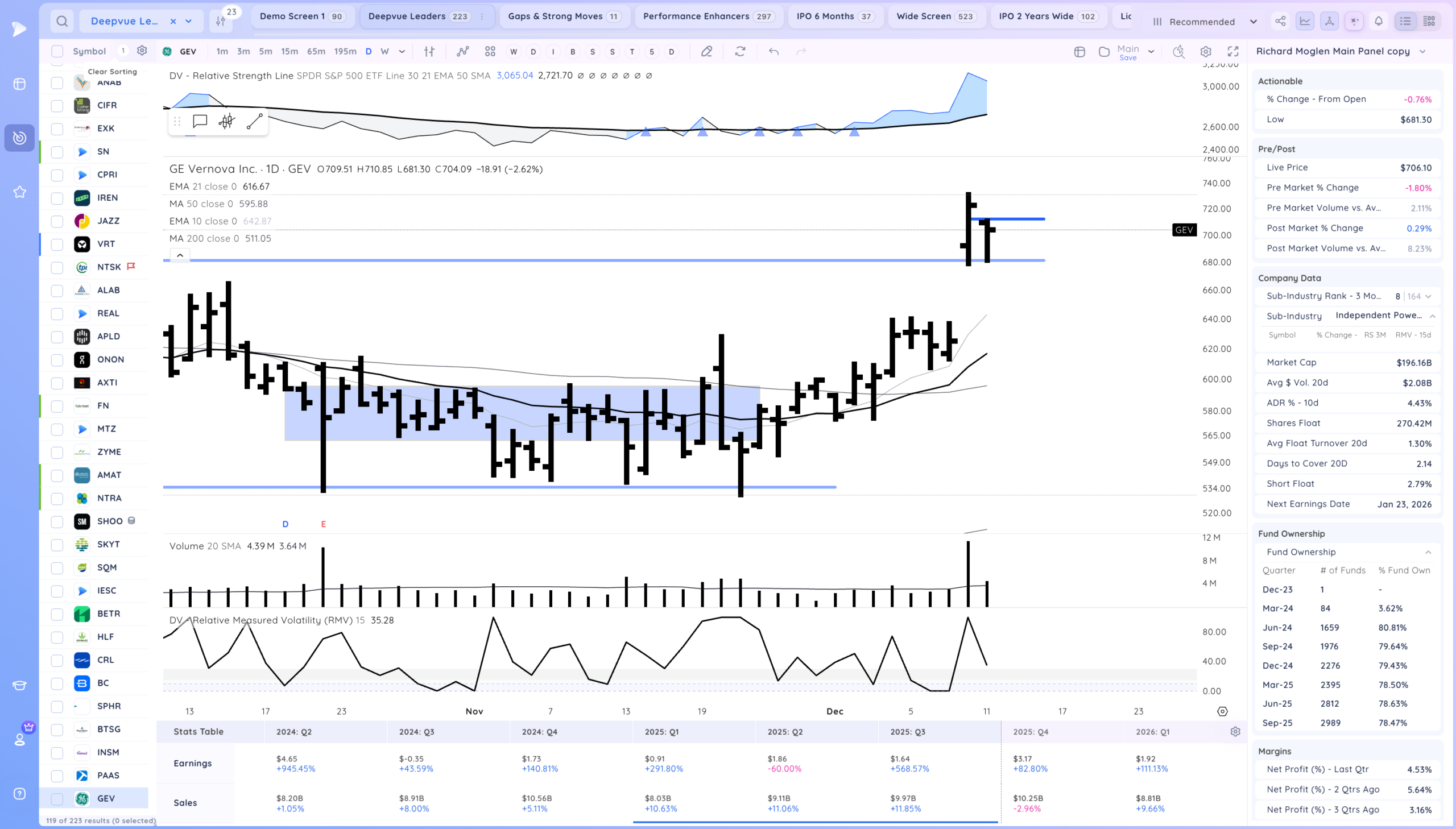The height and width of the screenshot is (829, 1456).
Task: Click the undo arrow icon
Action: click(773, 52)
